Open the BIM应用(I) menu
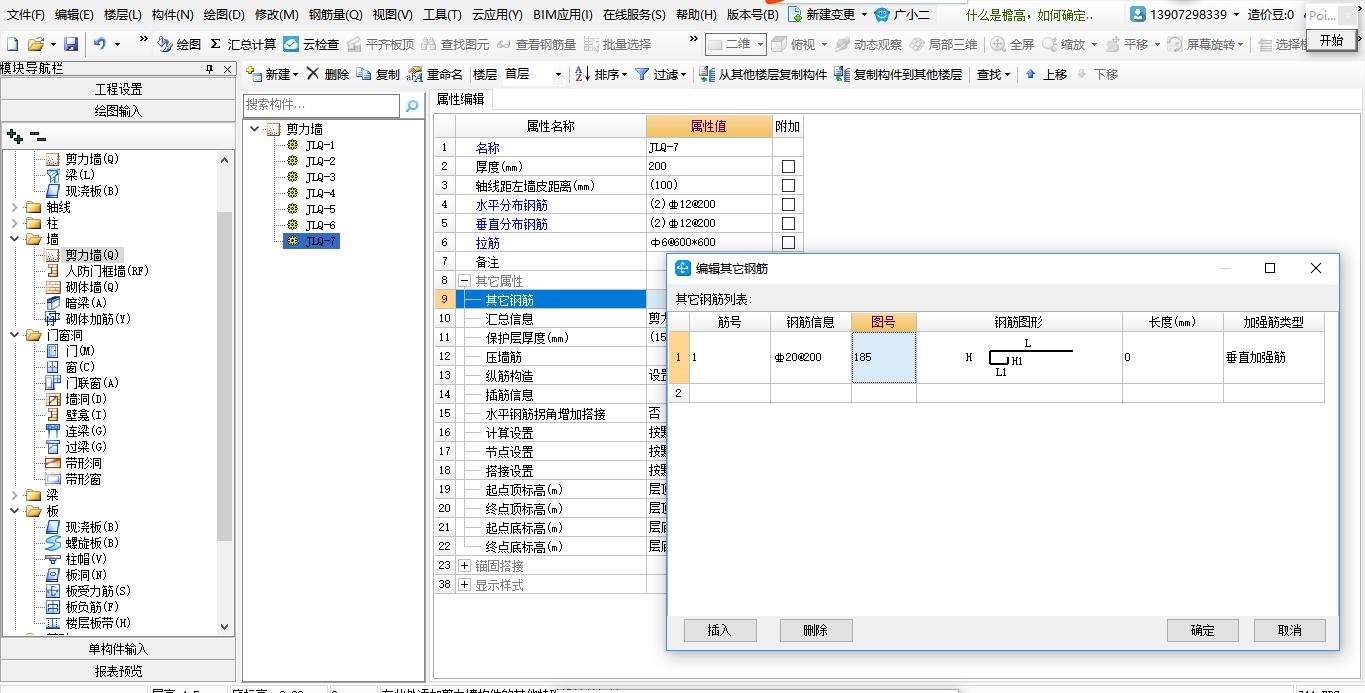 click(563, 15)
